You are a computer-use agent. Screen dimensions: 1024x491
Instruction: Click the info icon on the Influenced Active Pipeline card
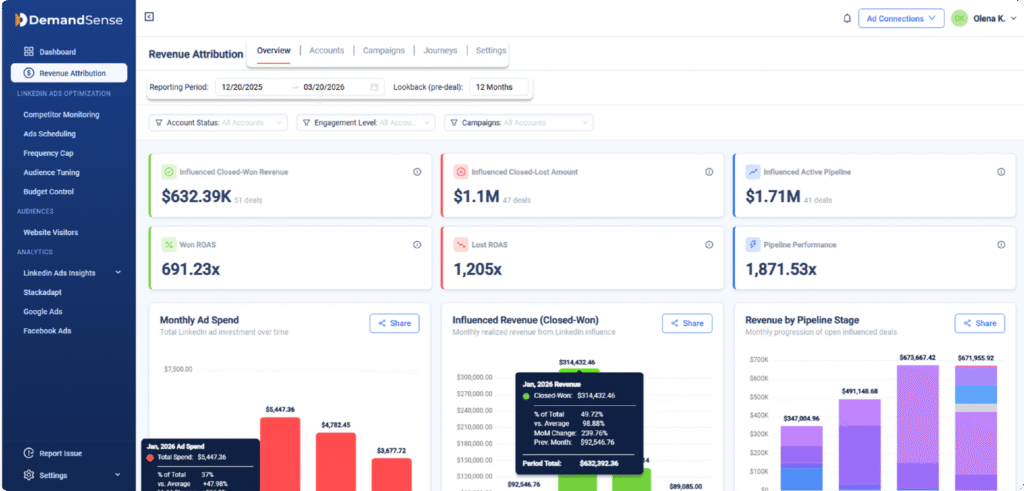coord(1001,172)
